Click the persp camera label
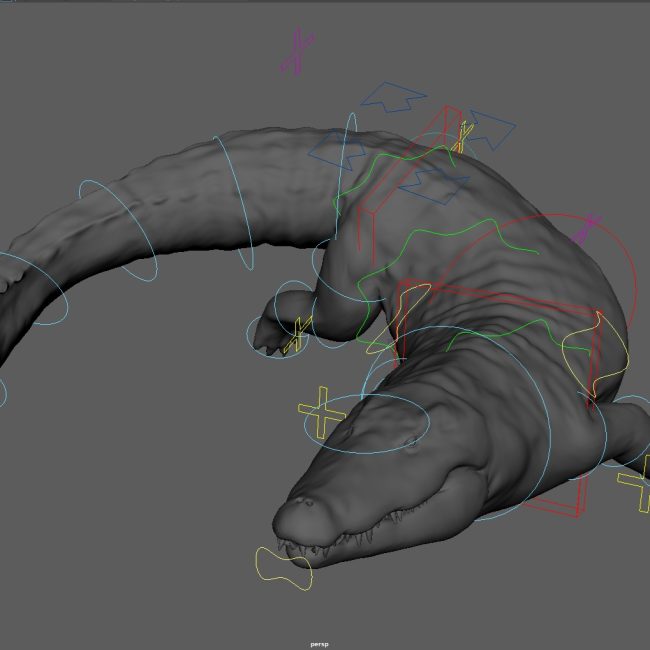Viewport: 650px width, 650px height. point(319,644)
